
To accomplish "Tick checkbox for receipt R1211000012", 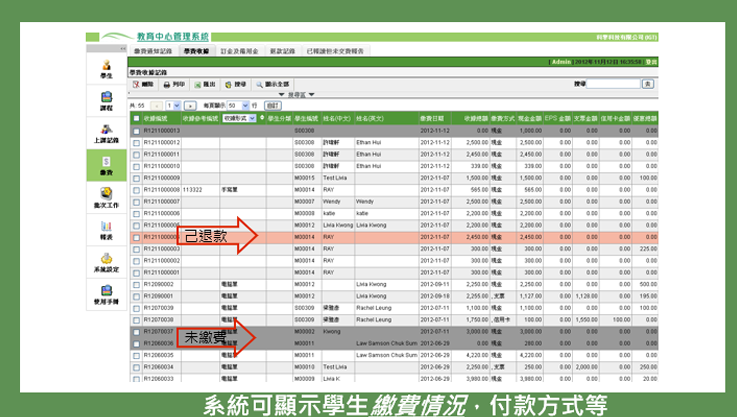I will 136,143.
